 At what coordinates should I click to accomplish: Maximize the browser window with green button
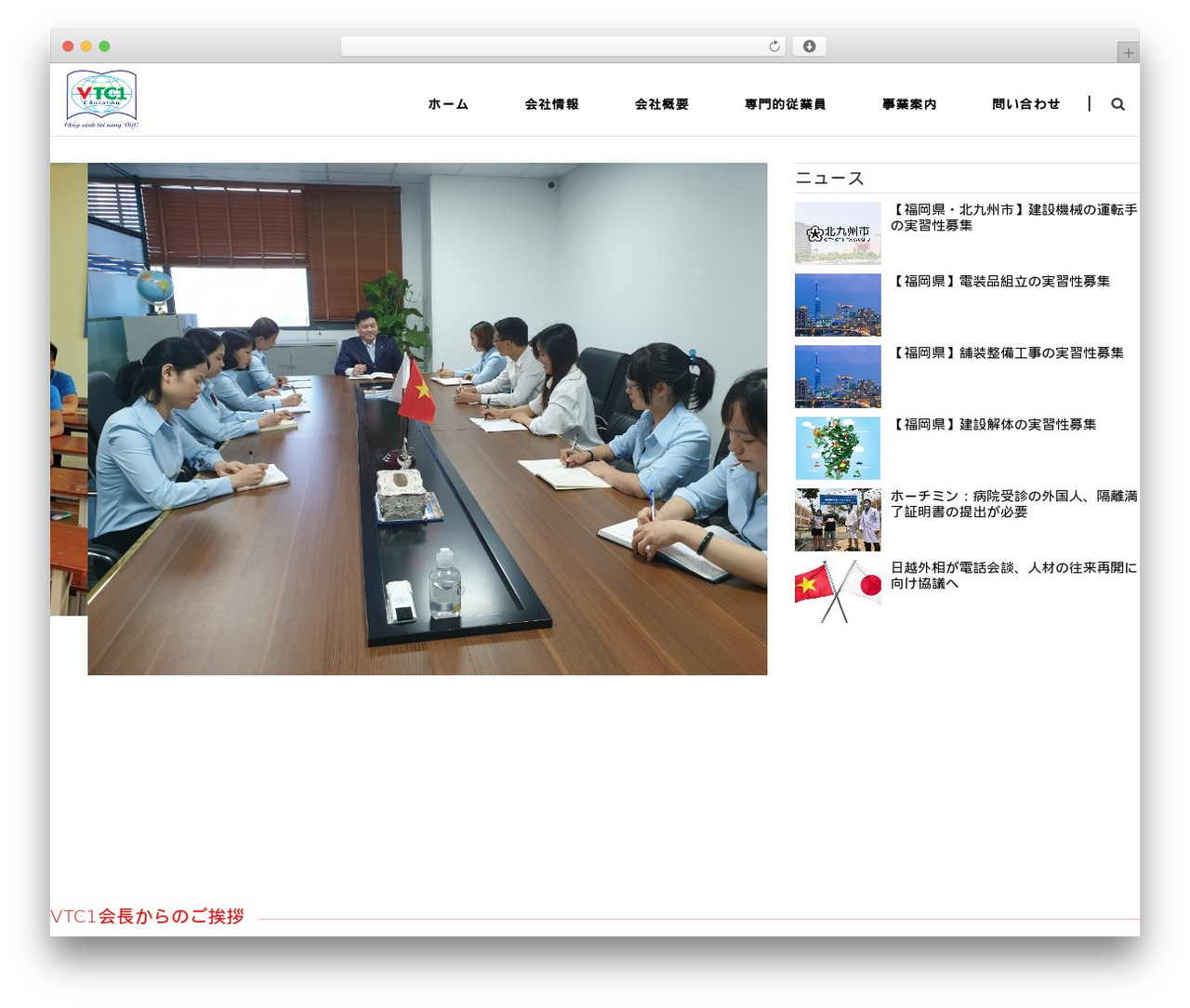coord(104,46)
